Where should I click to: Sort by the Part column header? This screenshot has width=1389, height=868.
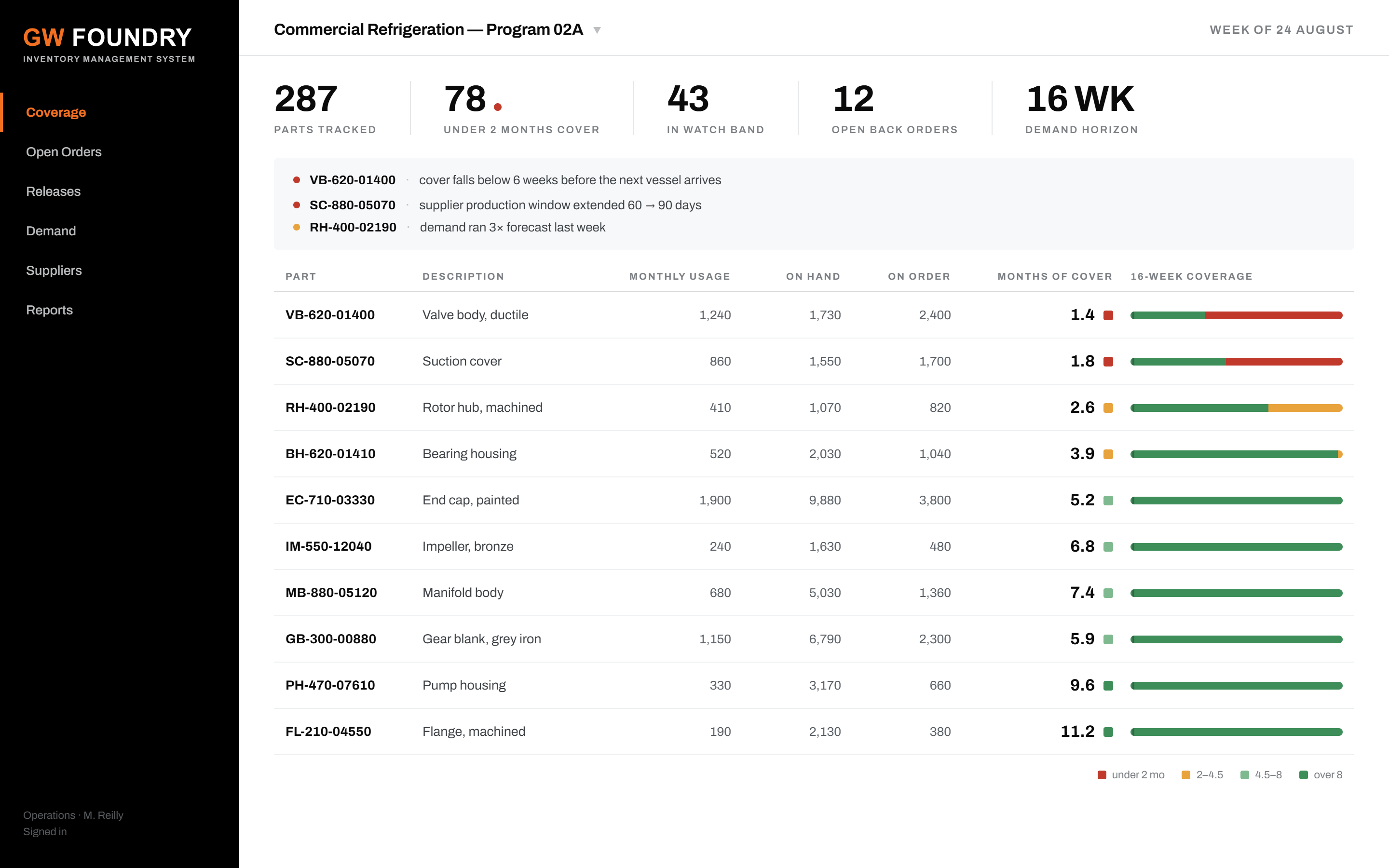click(x=301, y=277)
